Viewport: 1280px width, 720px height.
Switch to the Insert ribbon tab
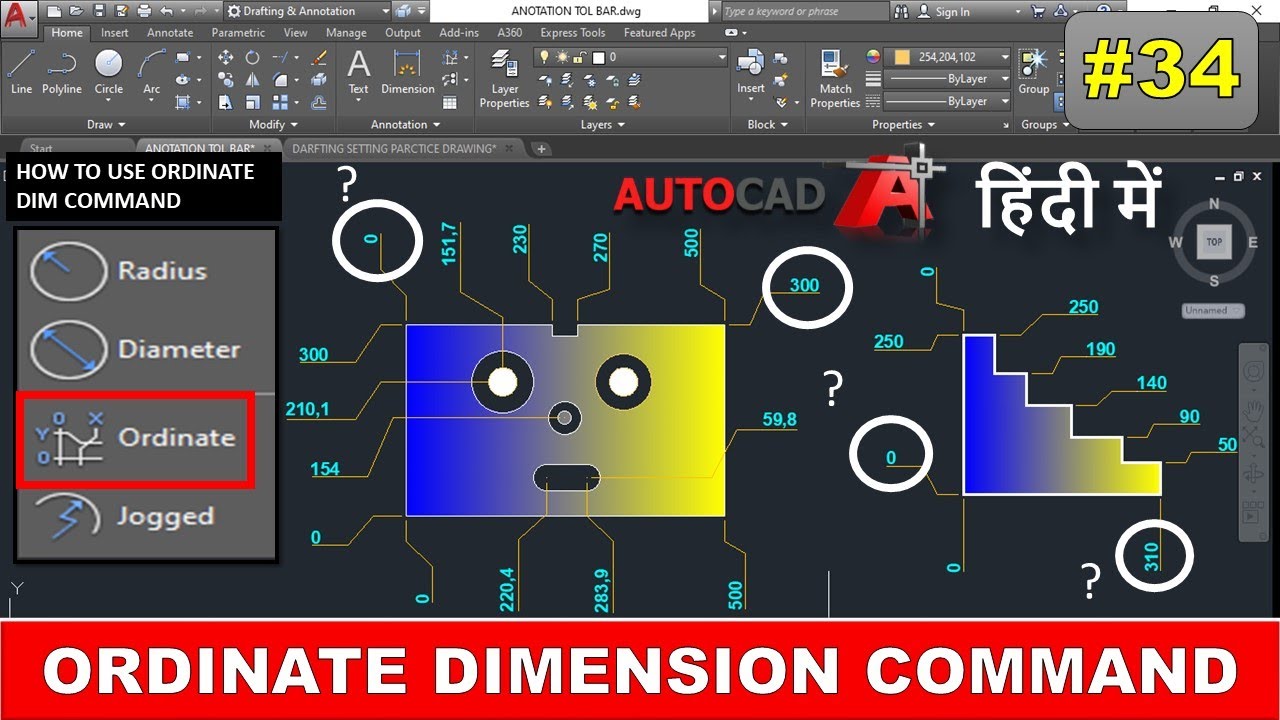click(114, 33)
